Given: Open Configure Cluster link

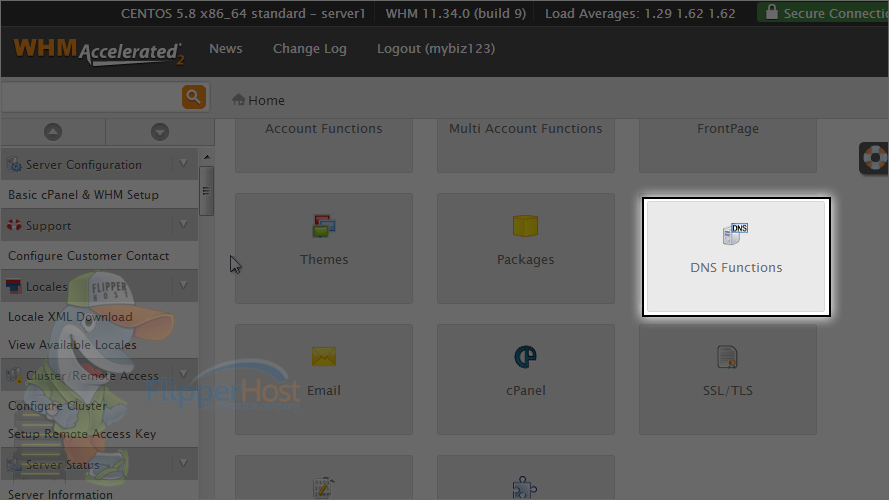Looking at the screenshot, I should (57, 406).
